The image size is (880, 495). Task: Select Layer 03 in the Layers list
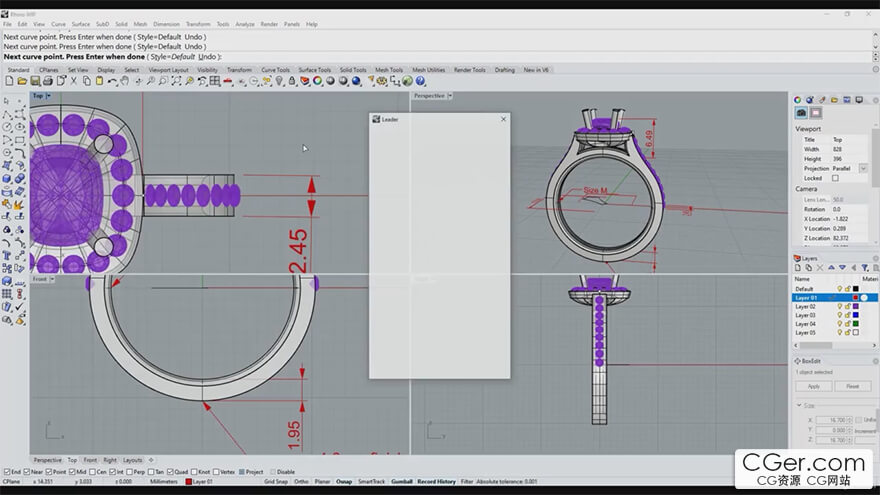806,315
